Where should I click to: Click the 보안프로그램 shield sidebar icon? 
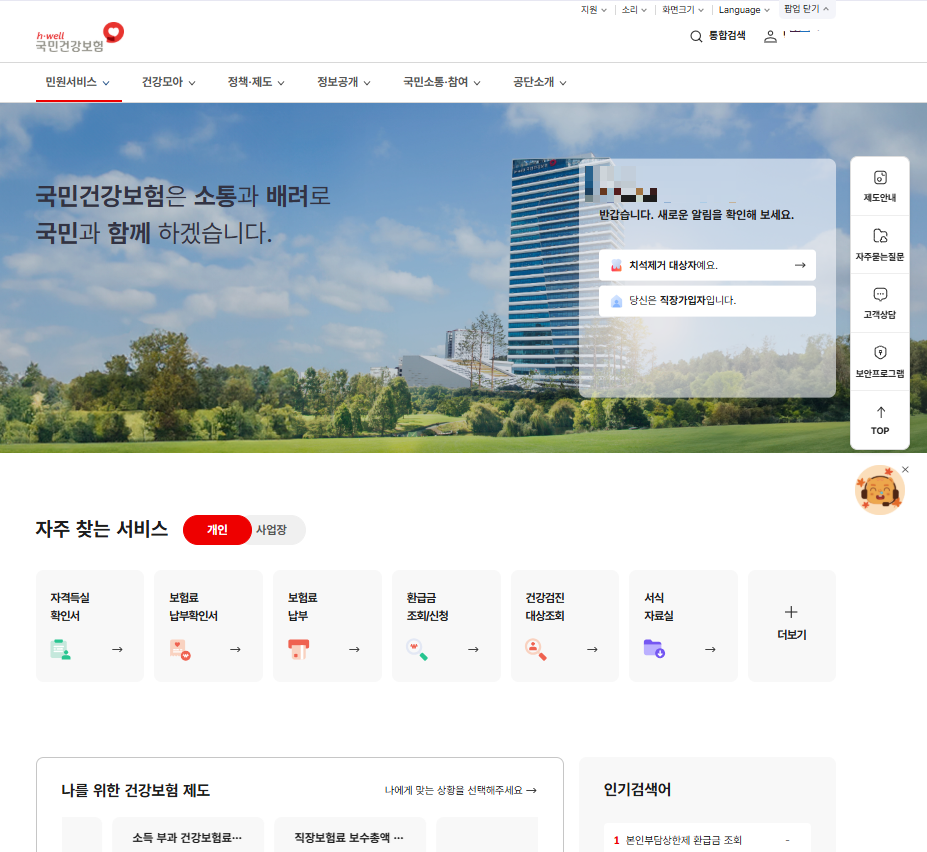[879, 359]
